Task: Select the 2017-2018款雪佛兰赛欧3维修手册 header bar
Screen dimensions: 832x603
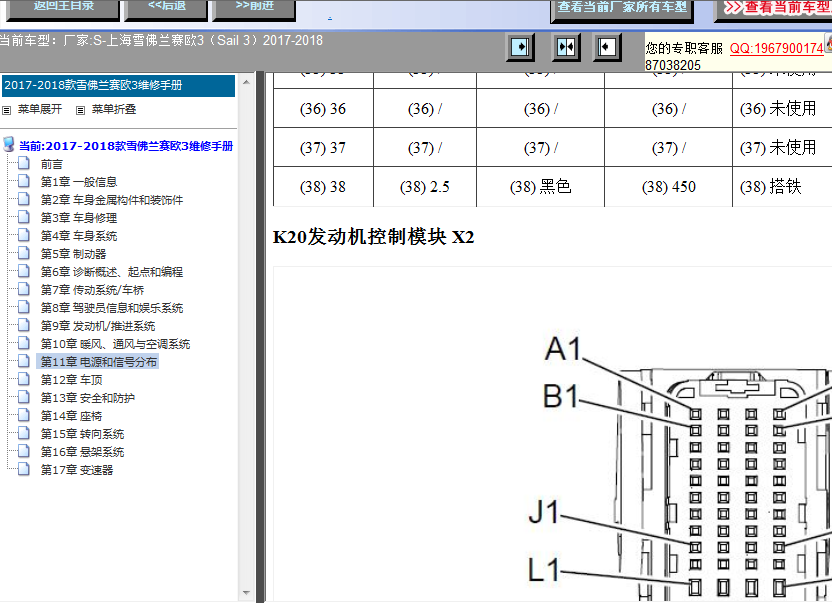Action: click(118, 85)
